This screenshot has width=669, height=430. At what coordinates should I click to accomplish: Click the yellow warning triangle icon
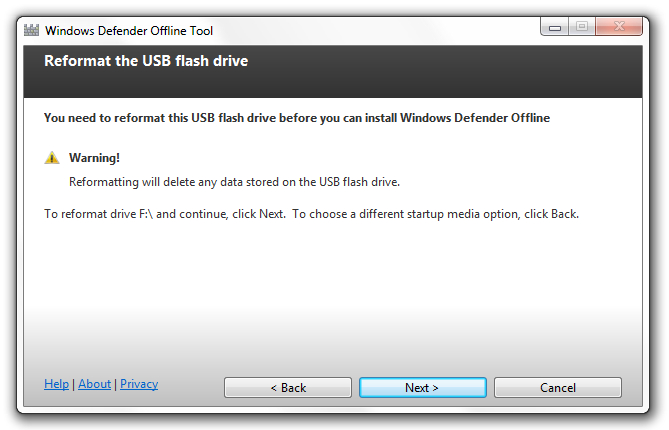click(52, 158)
